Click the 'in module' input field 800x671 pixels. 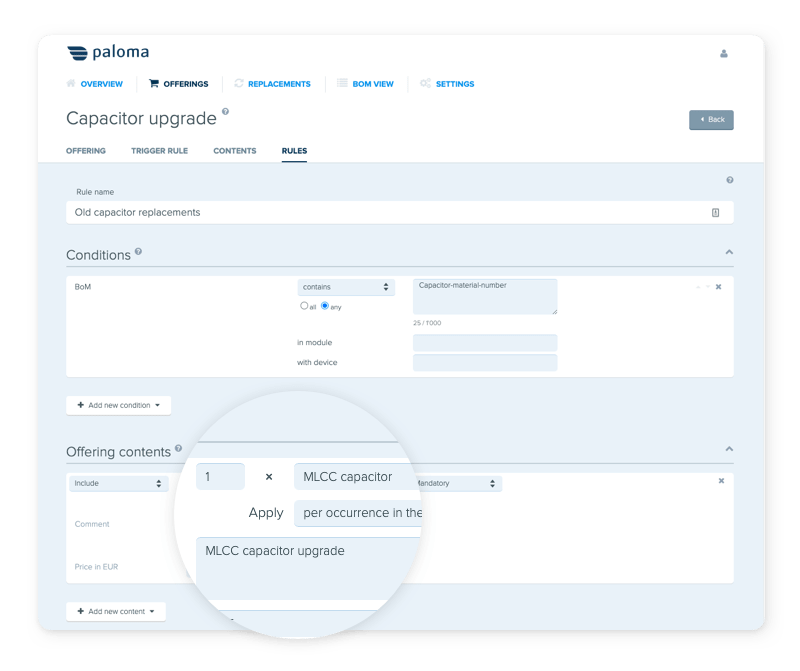(485, 343)
